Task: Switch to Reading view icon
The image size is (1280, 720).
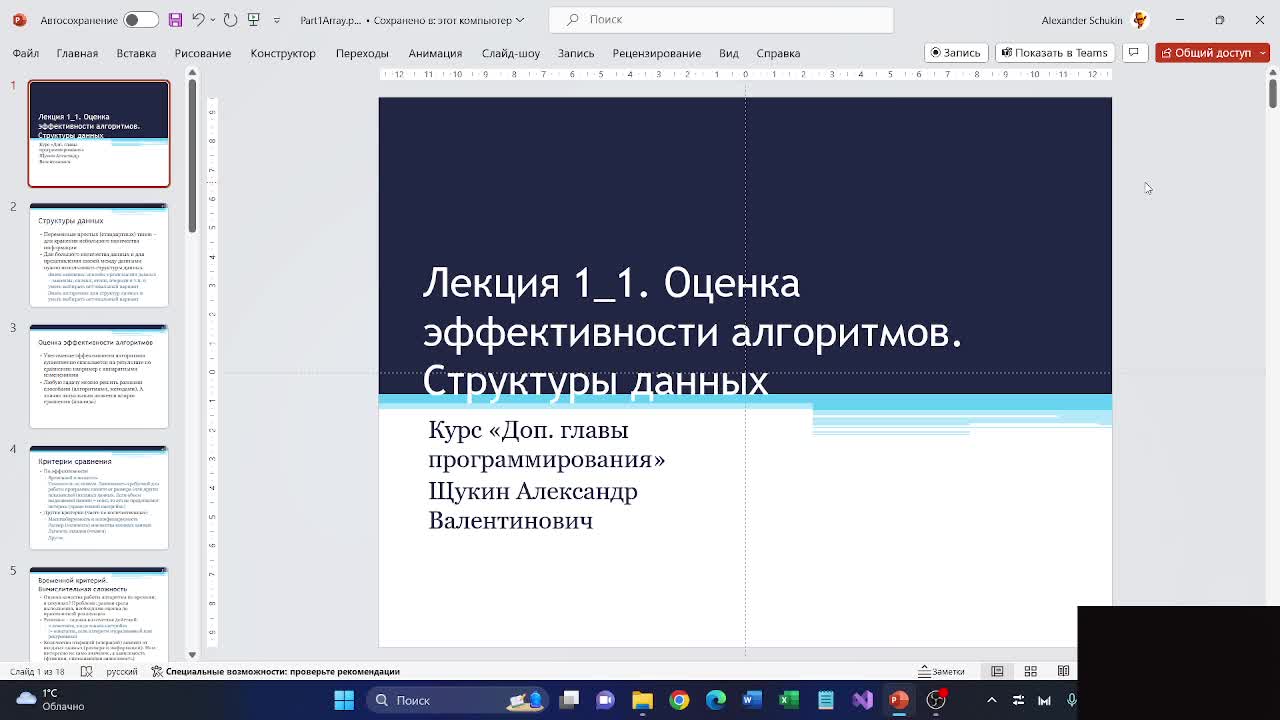Action: pos(1063,672)
